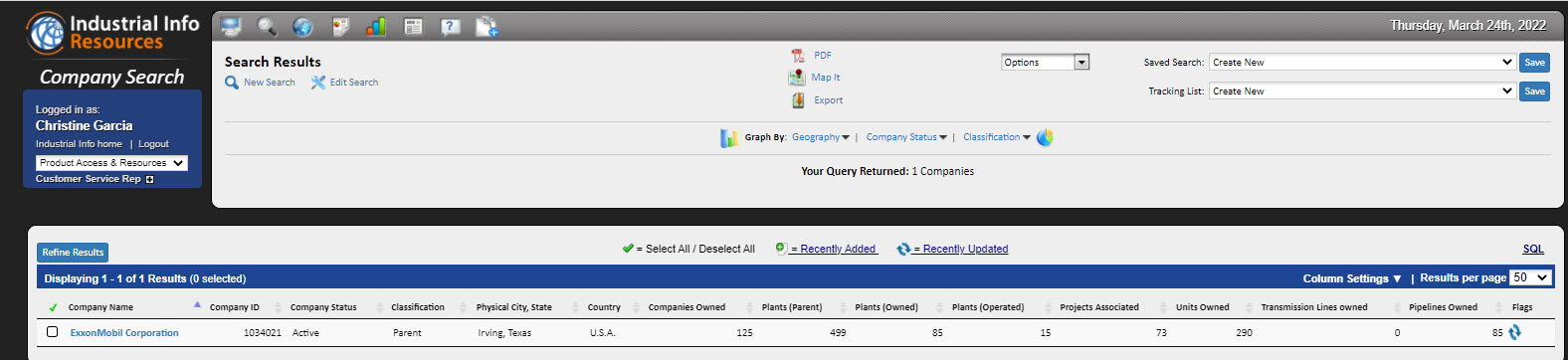Image resolution: width=1568 pixels, height=360 pixels.
Task: Click the Company ID value 1034021
Action: [x=263, y=333]
